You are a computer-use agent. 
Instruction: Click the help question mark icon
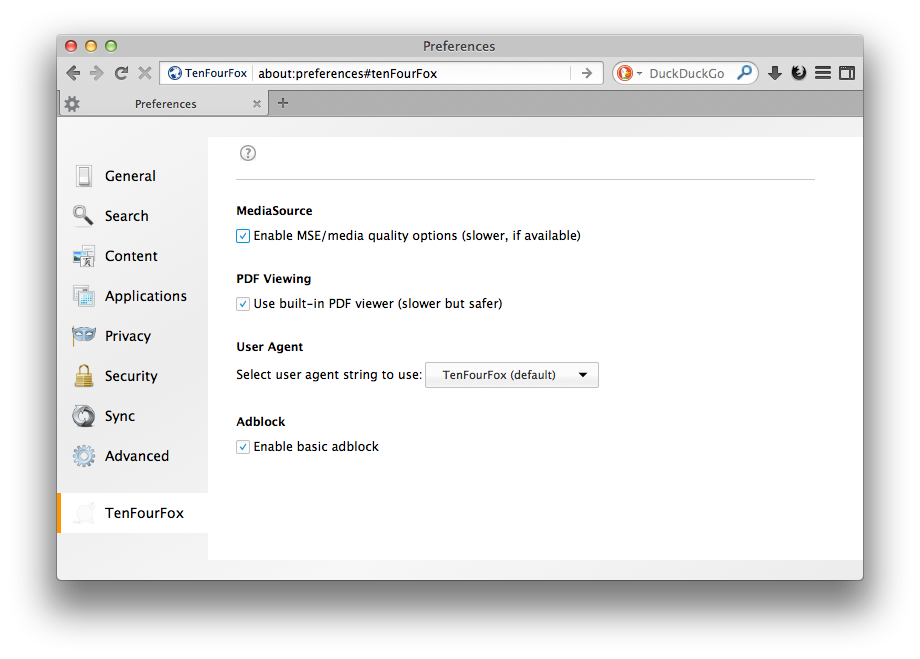248,153
